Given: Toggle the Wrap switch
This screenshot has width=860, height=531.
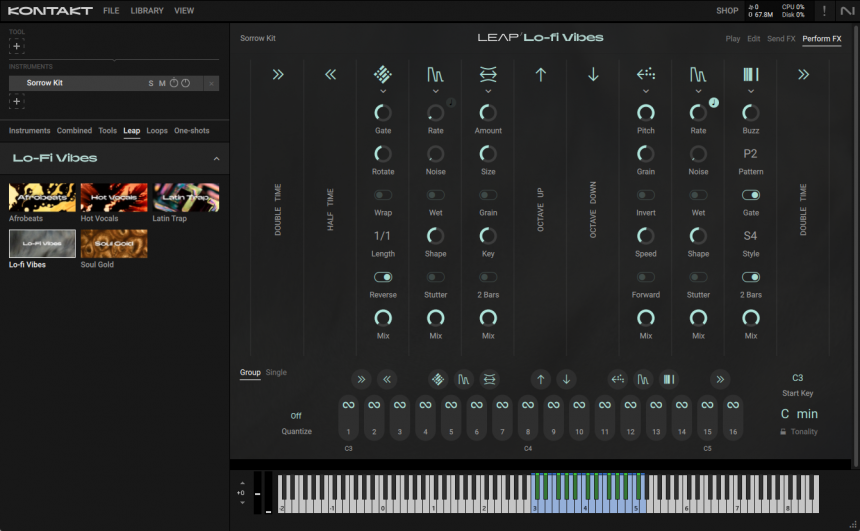Looking at the screenshot, I should (383, 195).
